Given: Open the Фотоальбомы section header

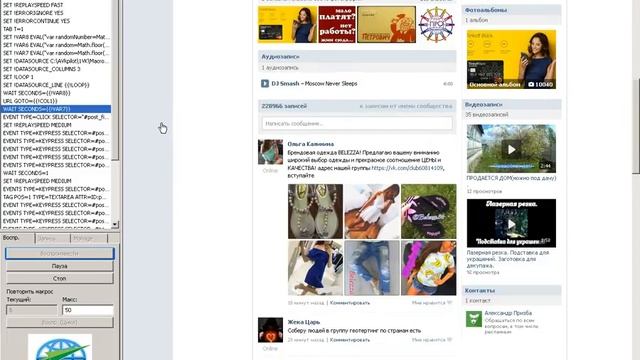Looking at the screenshot, I should pos(511,10).
